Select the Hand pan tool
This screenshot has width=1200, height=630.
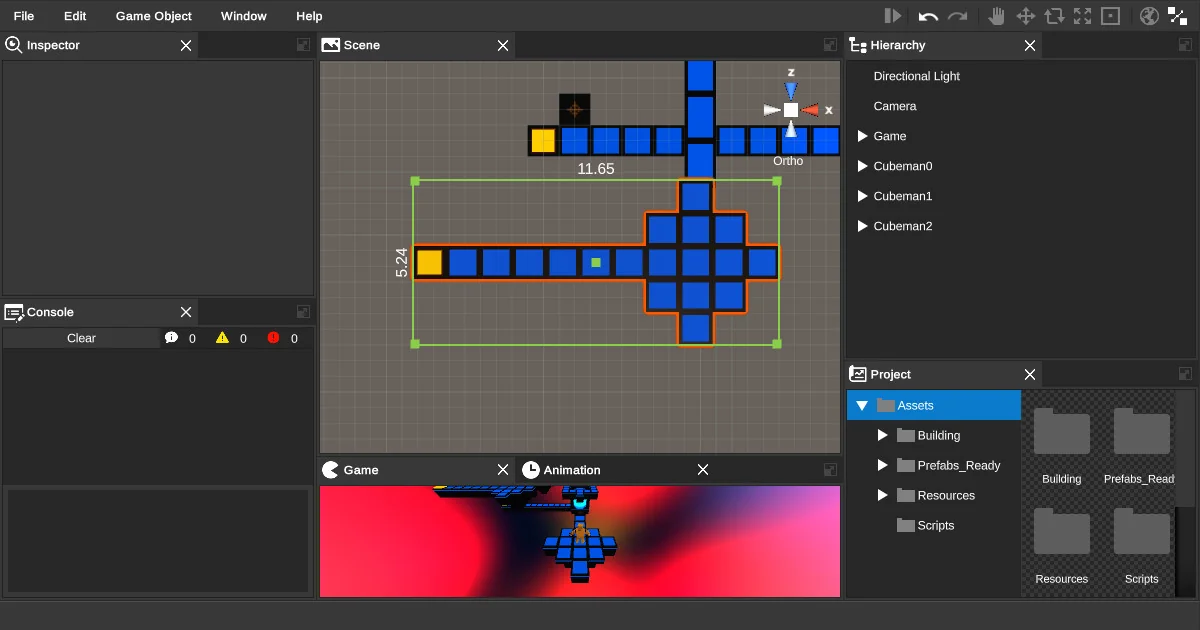(x=996, y=15)
